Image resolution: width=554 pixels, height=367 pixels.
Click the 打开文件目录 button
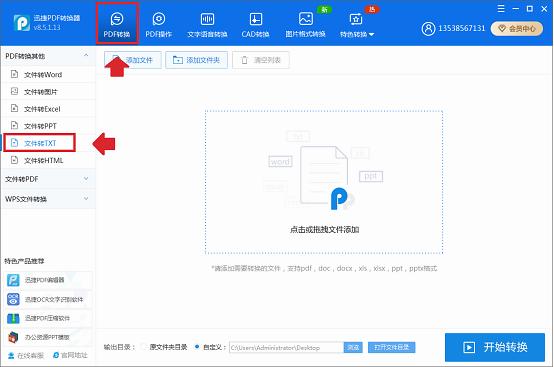coord(391,348)
